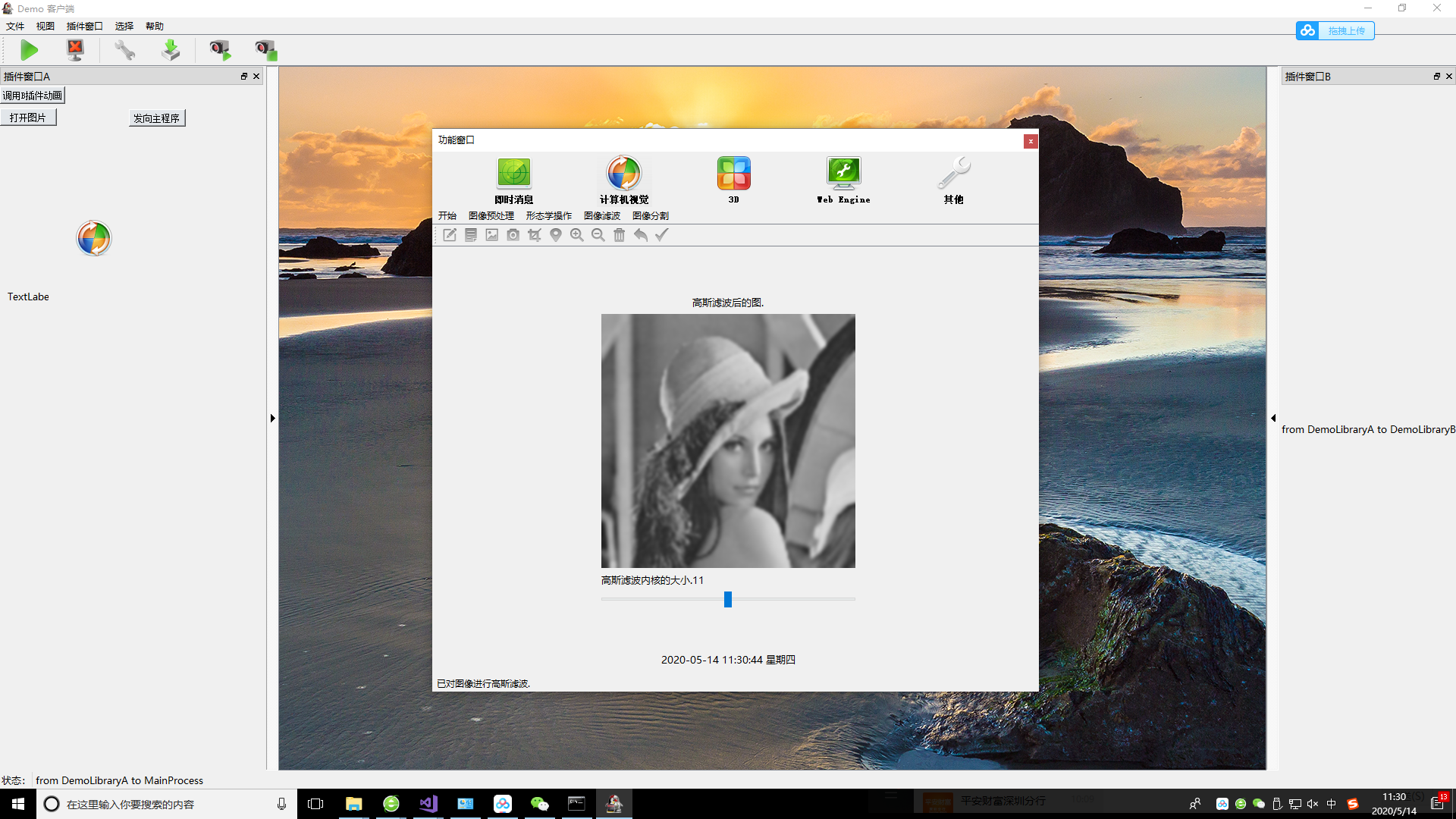Open the 插件窗口 menu in the menu bar
The height and width of the screenshot is (819, 1456).
pos(84,26)
